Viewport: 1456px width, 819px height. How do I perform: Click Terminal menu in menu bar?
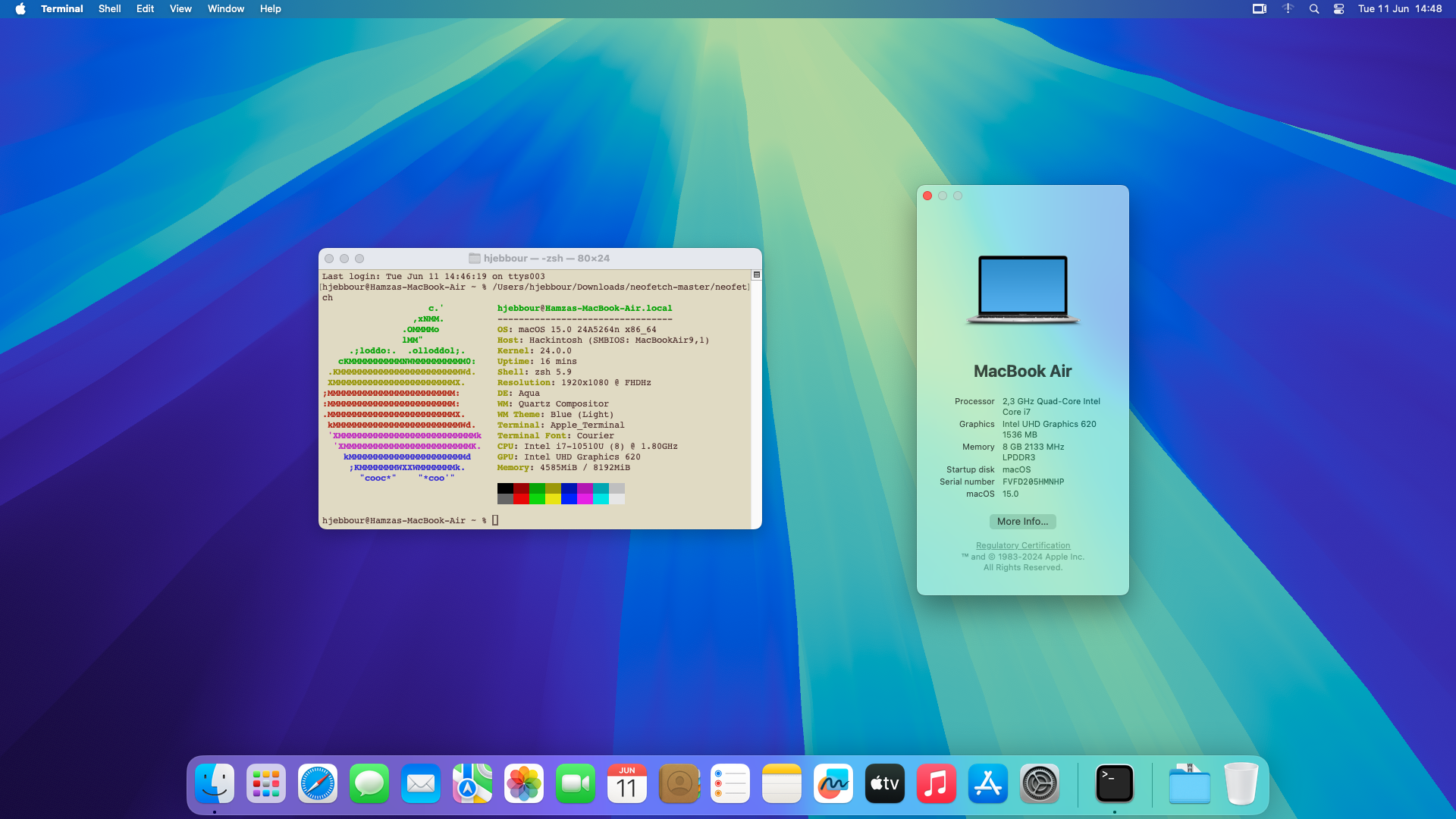click(62, 8)
